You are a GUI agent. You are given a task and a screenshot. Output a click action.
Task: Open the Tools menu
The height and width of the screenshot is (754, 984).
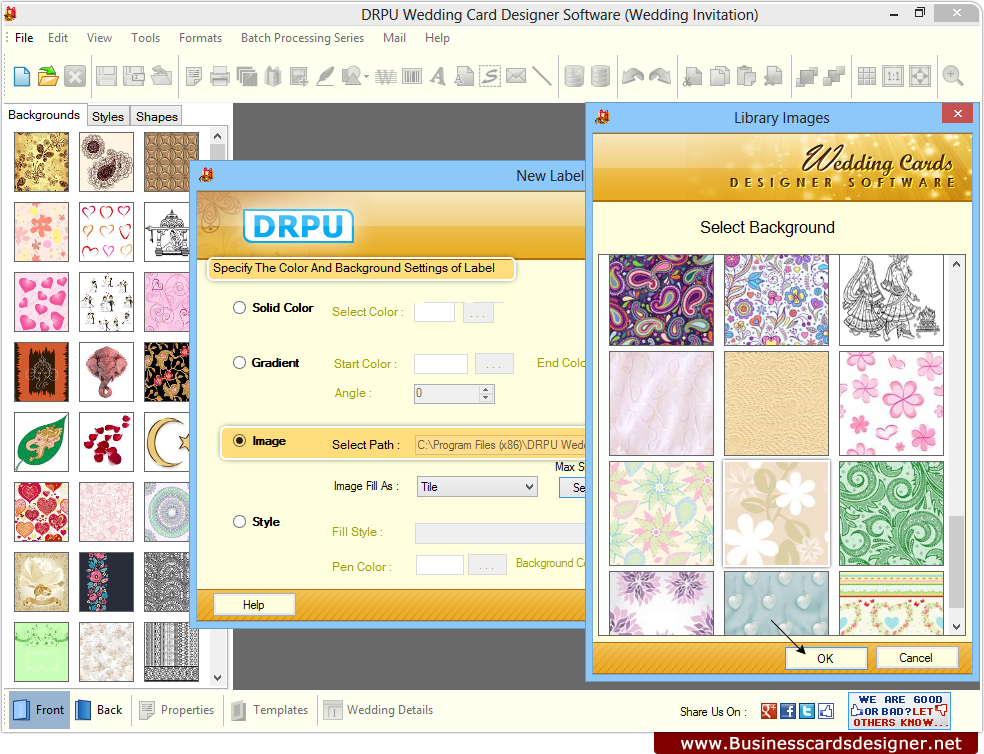point(146,38)
